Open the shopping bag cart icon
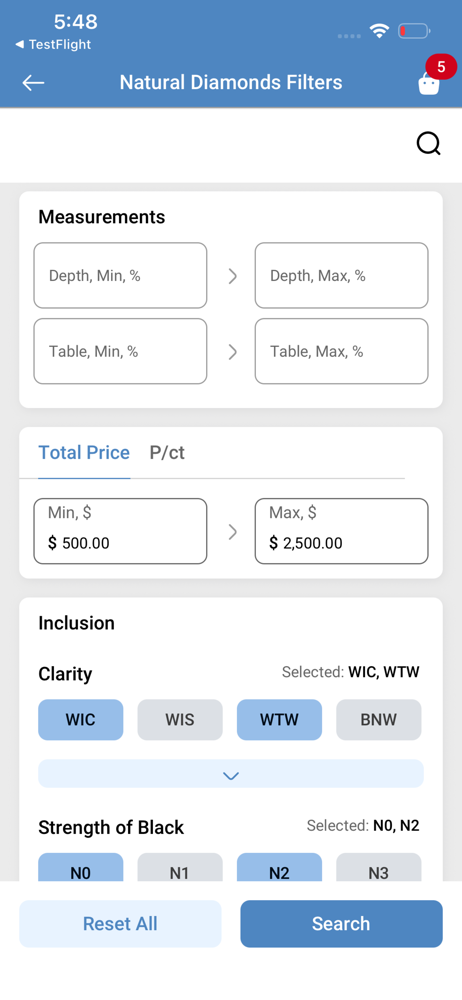Screen dimensions: 462x1000 [x=429, y=85]
